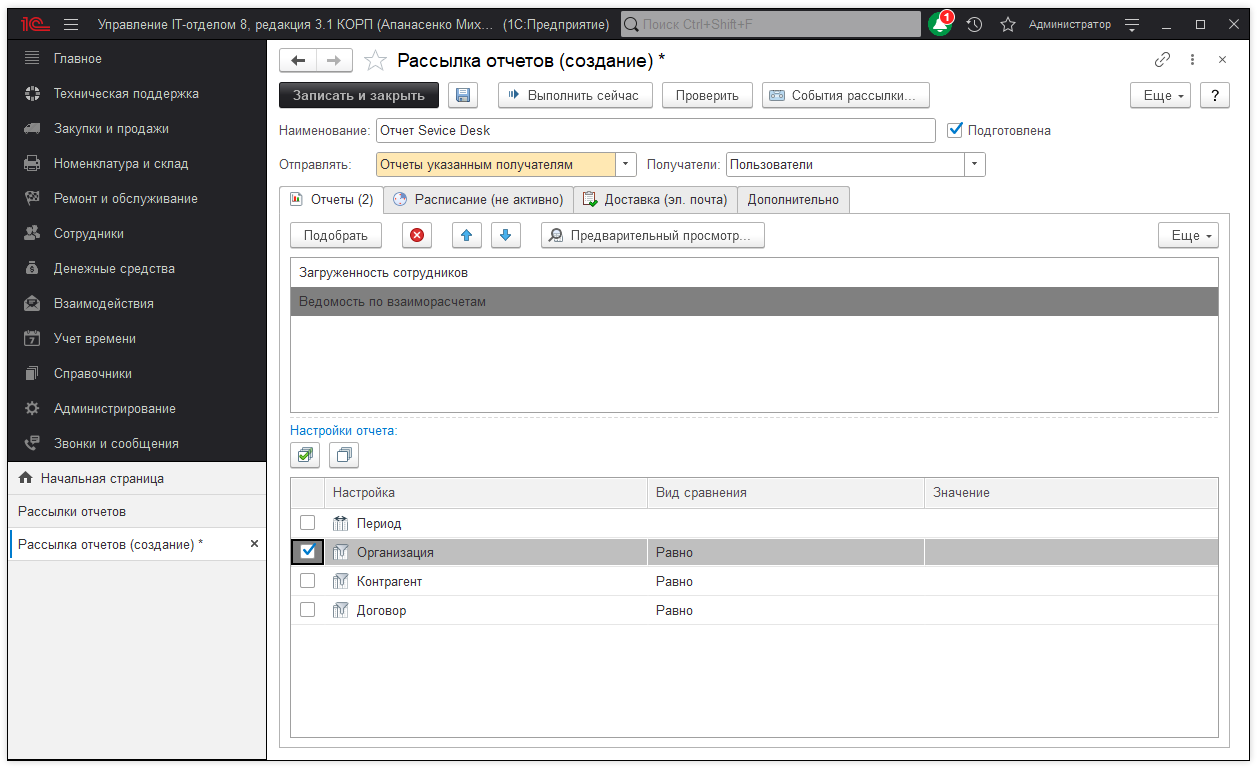The image size is (1257, 768).
Task: Switch to Расписание (не активно) tab
Action: point(479,200)
